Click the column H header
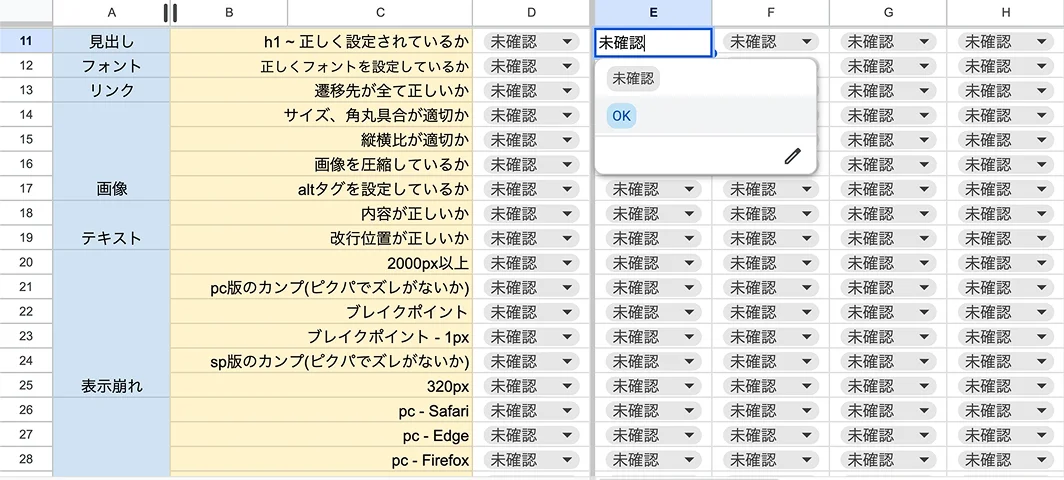This screenshot has width=1064, height=480. 1004,12
